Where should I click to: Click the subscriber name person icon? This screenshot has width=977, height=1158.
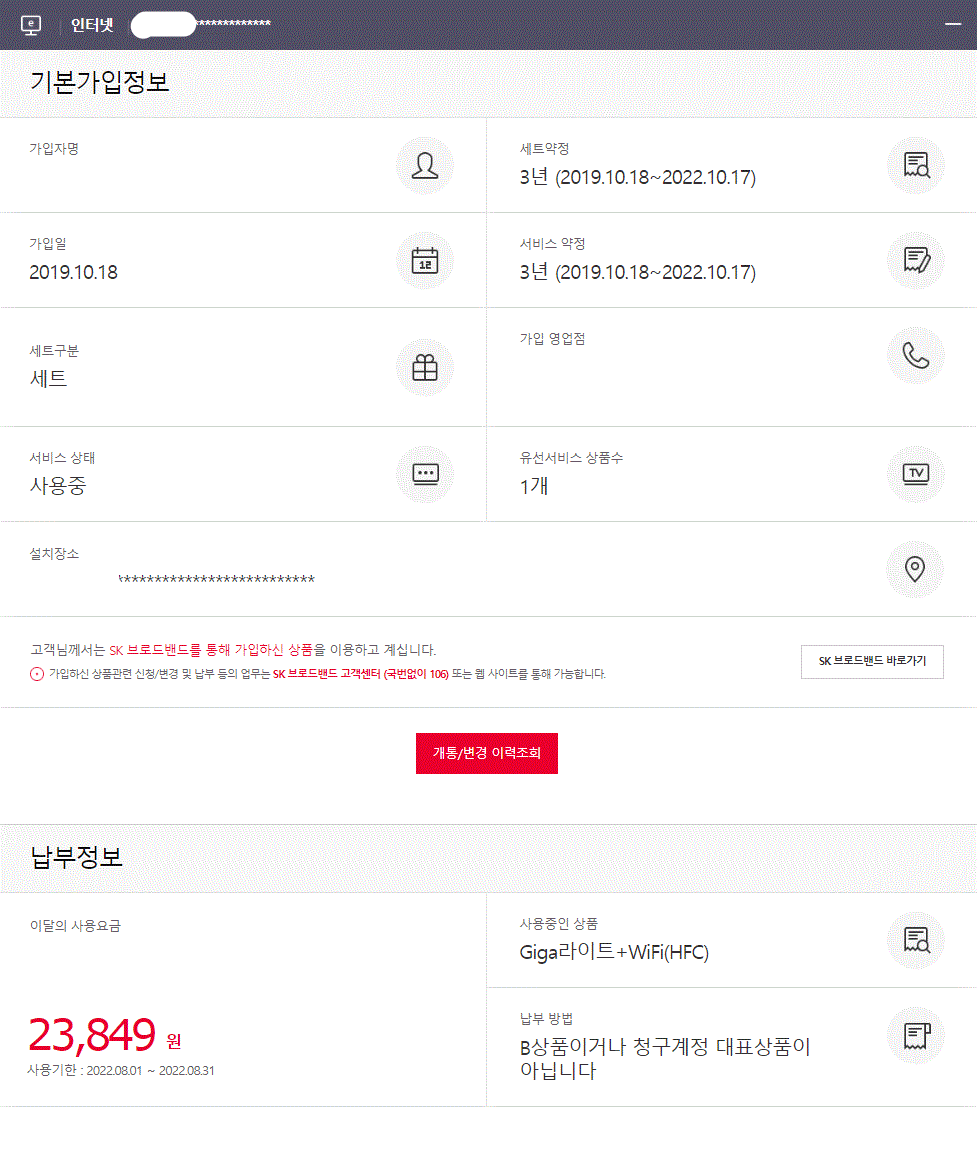coord(425,165)
